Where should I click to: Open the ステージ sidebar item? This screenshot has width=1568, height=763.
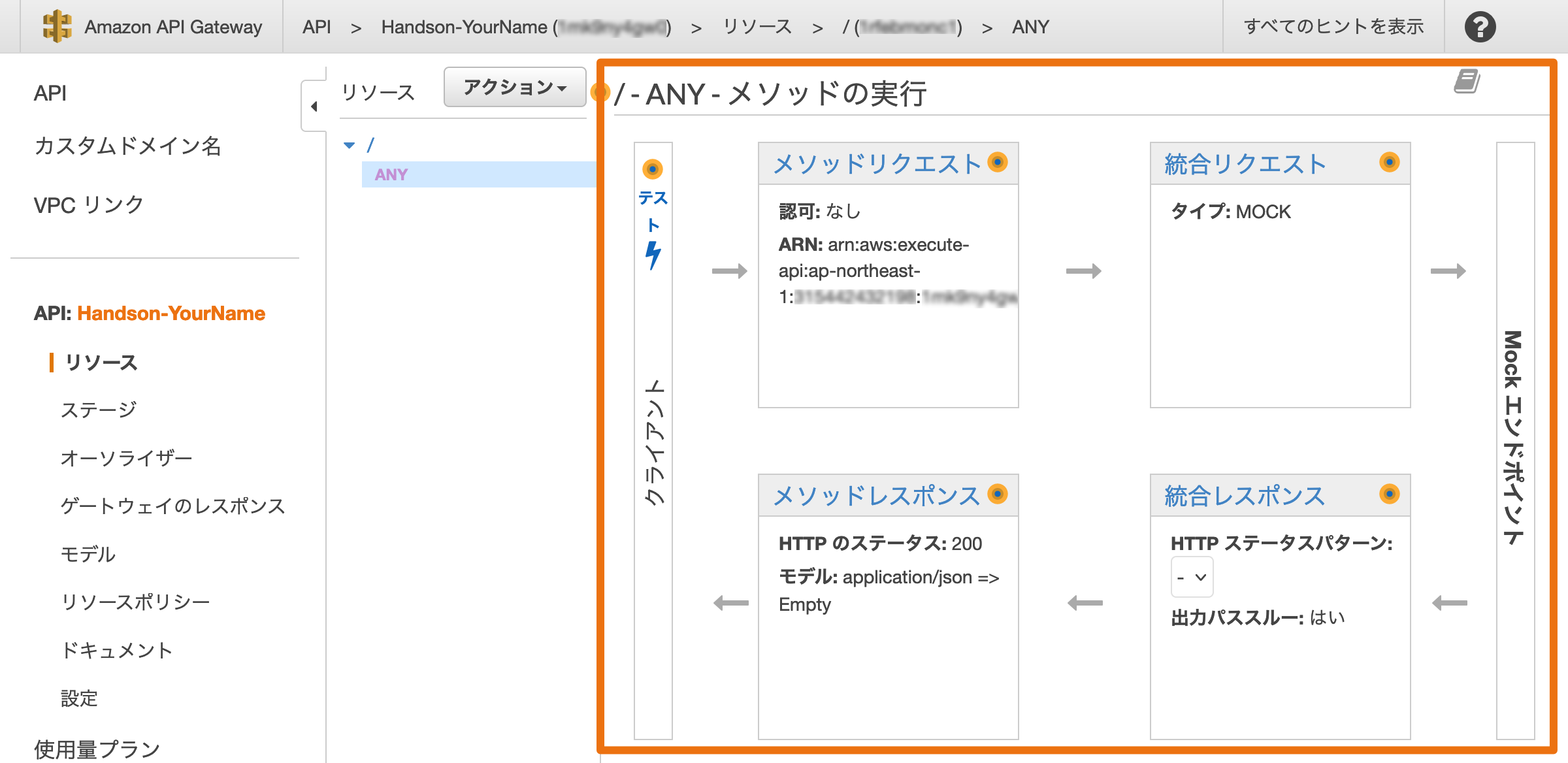(99, 410)
